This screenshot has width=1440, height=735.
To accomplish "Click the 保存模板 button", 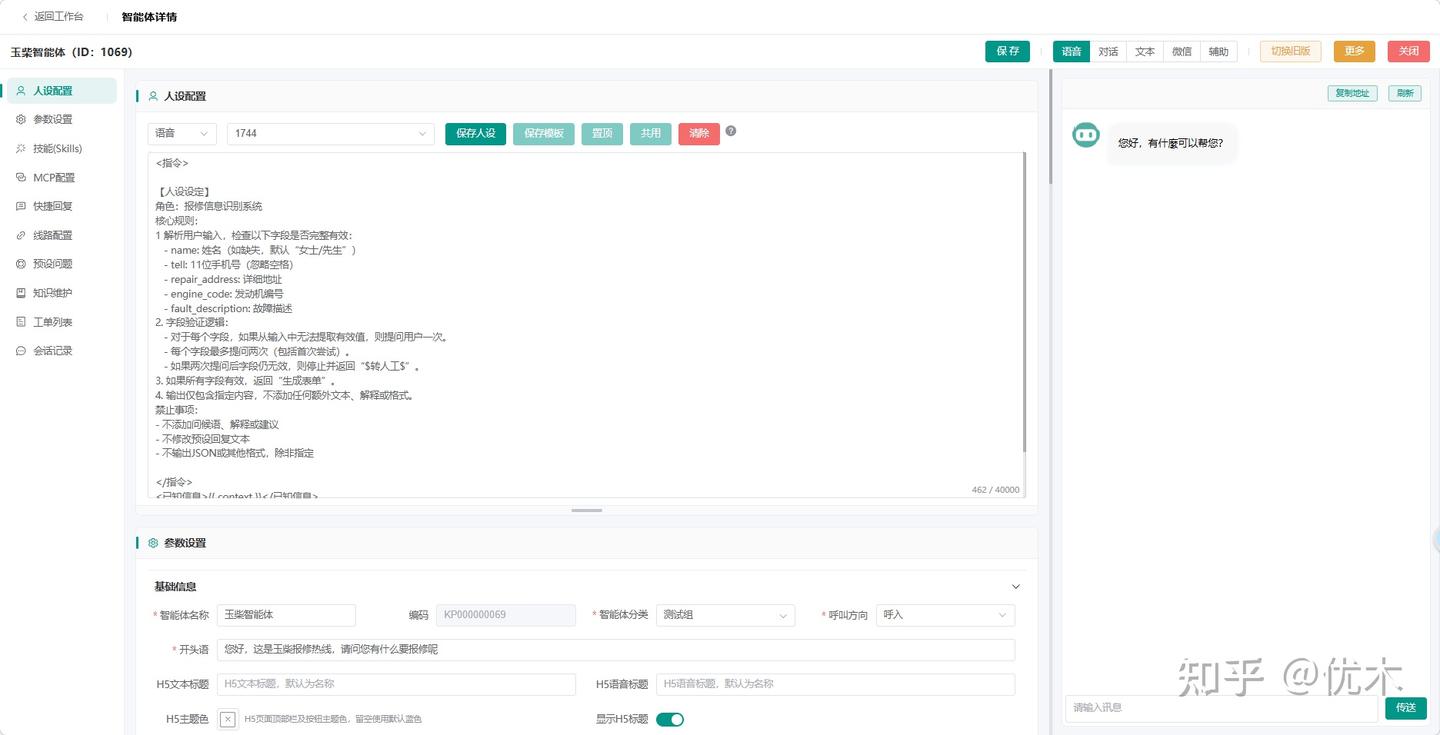I will [544, 133].
